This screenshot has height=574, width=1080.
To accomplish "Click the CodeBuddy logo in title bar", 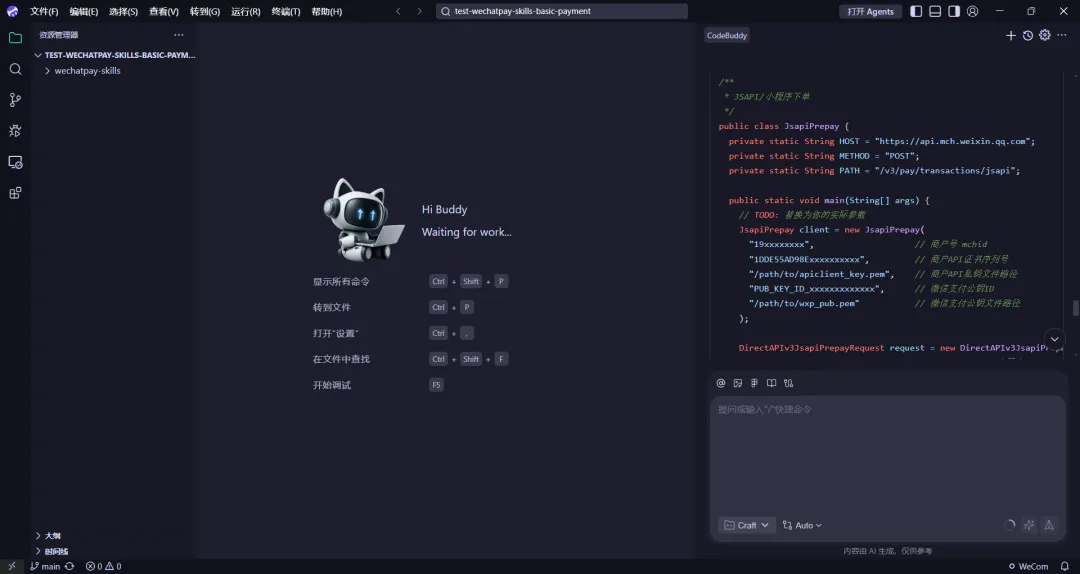I will [12, 11].
